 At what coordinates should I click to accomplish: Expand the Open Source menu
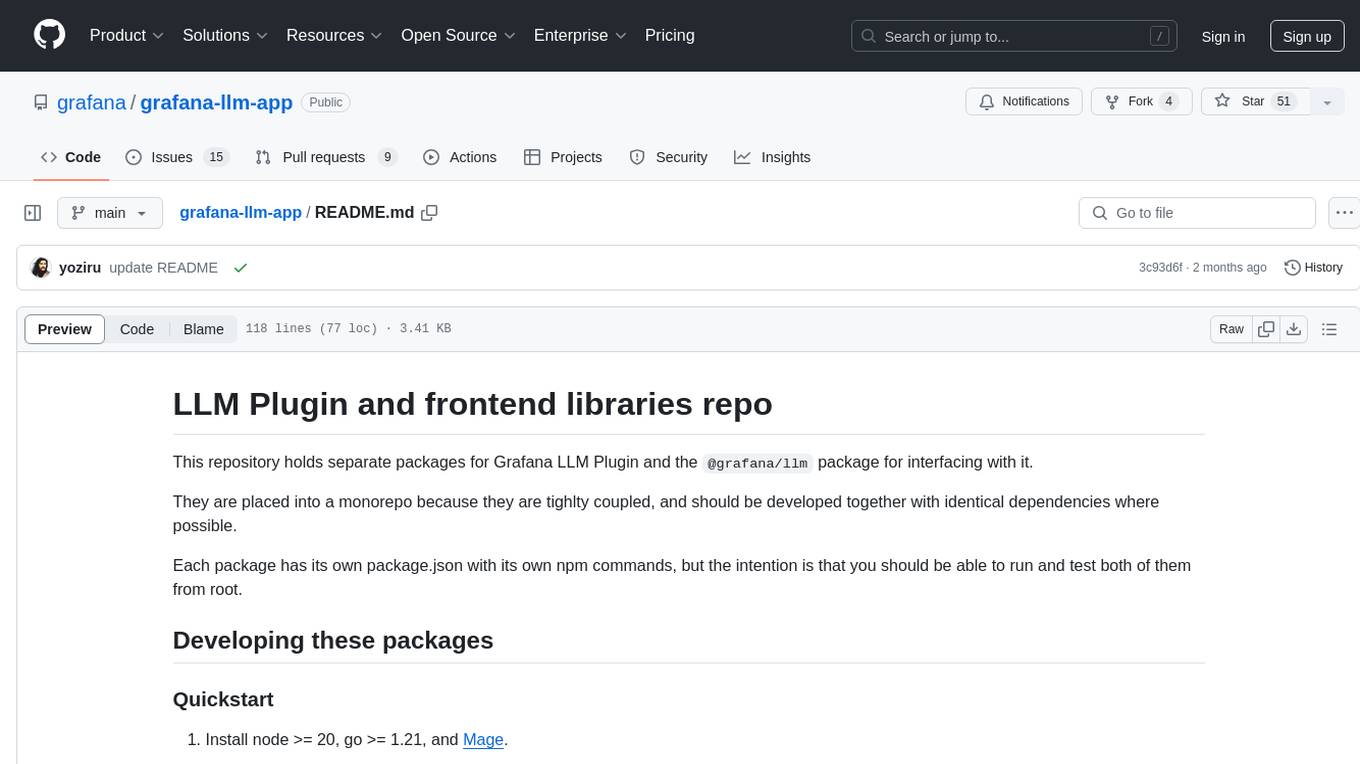click(x=458, y=35)
